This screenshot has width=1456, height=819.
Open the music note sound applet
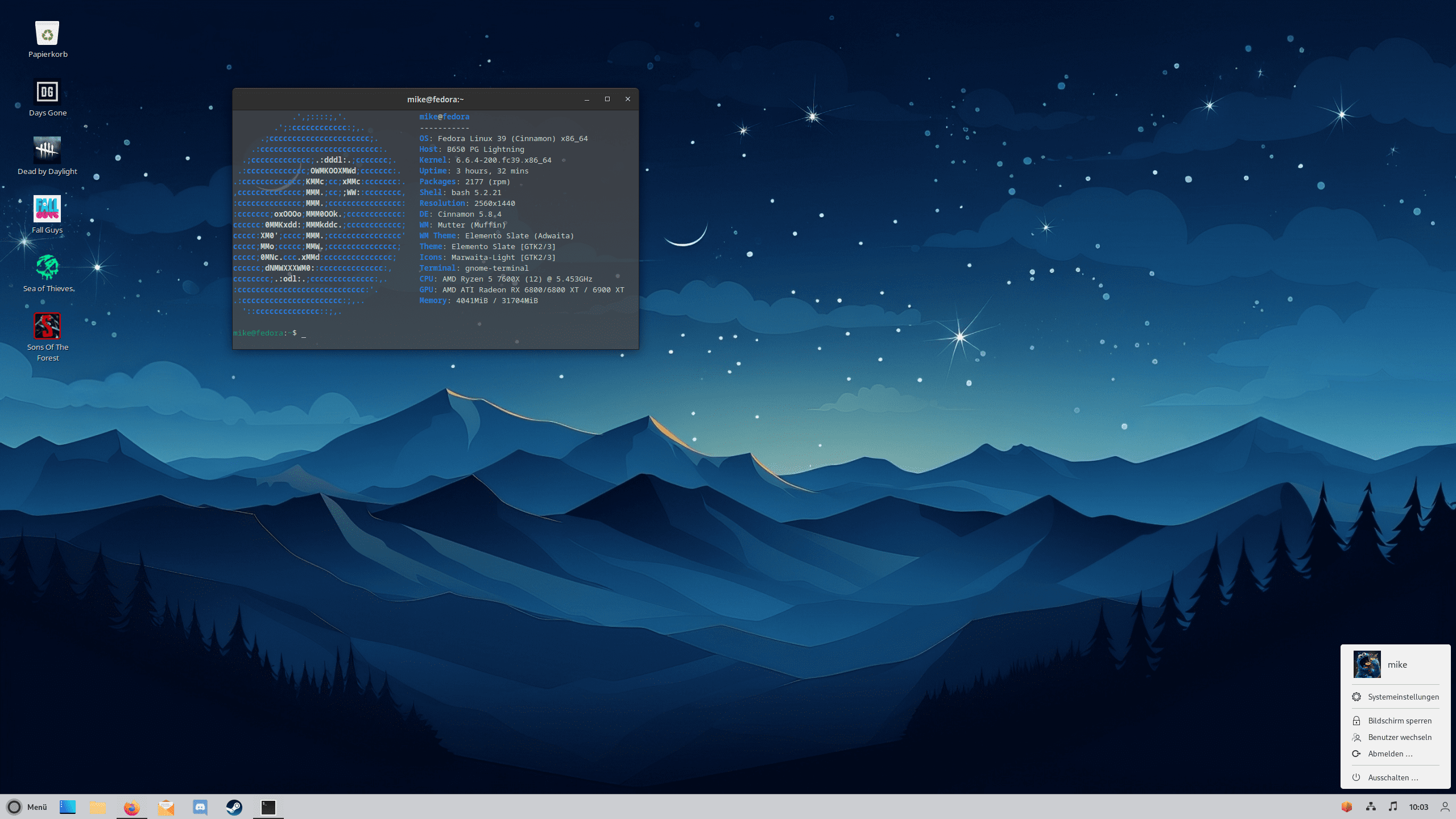(1392, 806)
